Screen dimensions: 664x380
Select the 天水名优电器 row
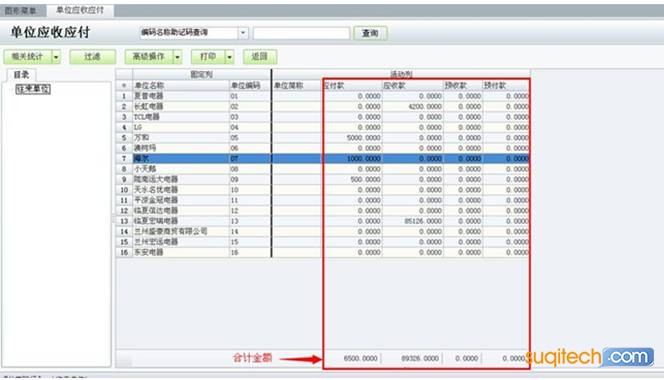click(x=322, y=190)
